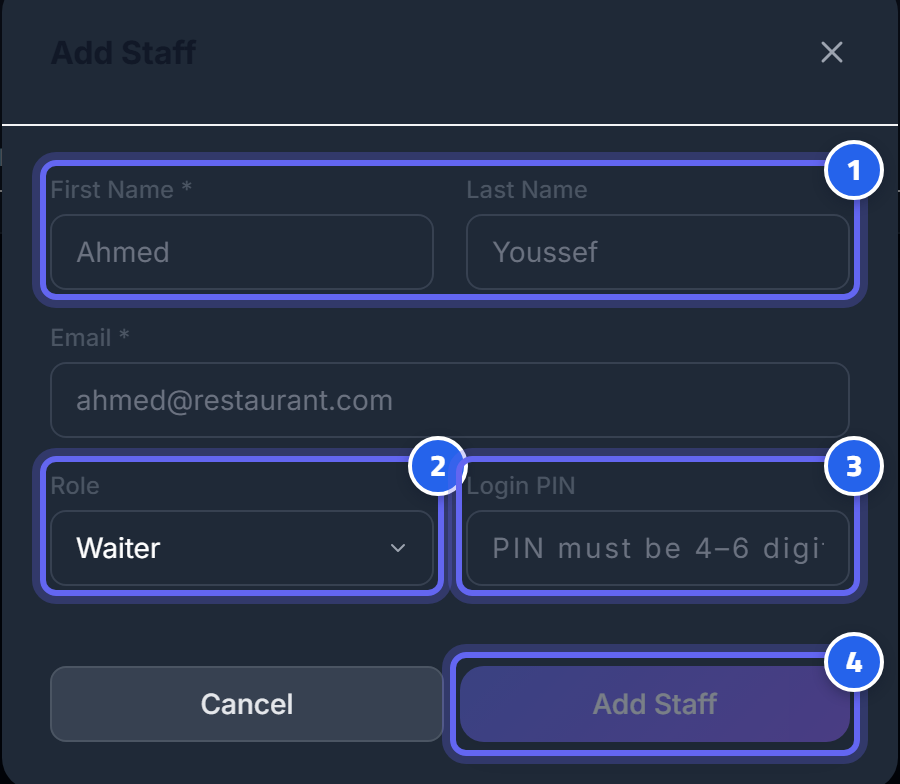900x784 pixels.
Task: Cancel adding the new staff member
Action: coord(247,704)
